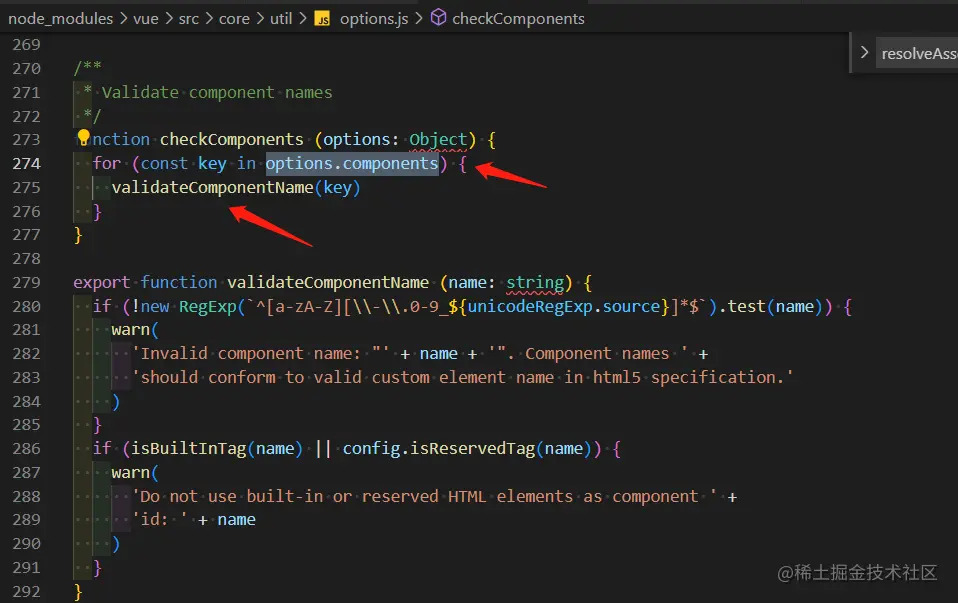This screenshot has width=958, height=603.
Task: Click the selected options.components text
Action: pos(352,164)
